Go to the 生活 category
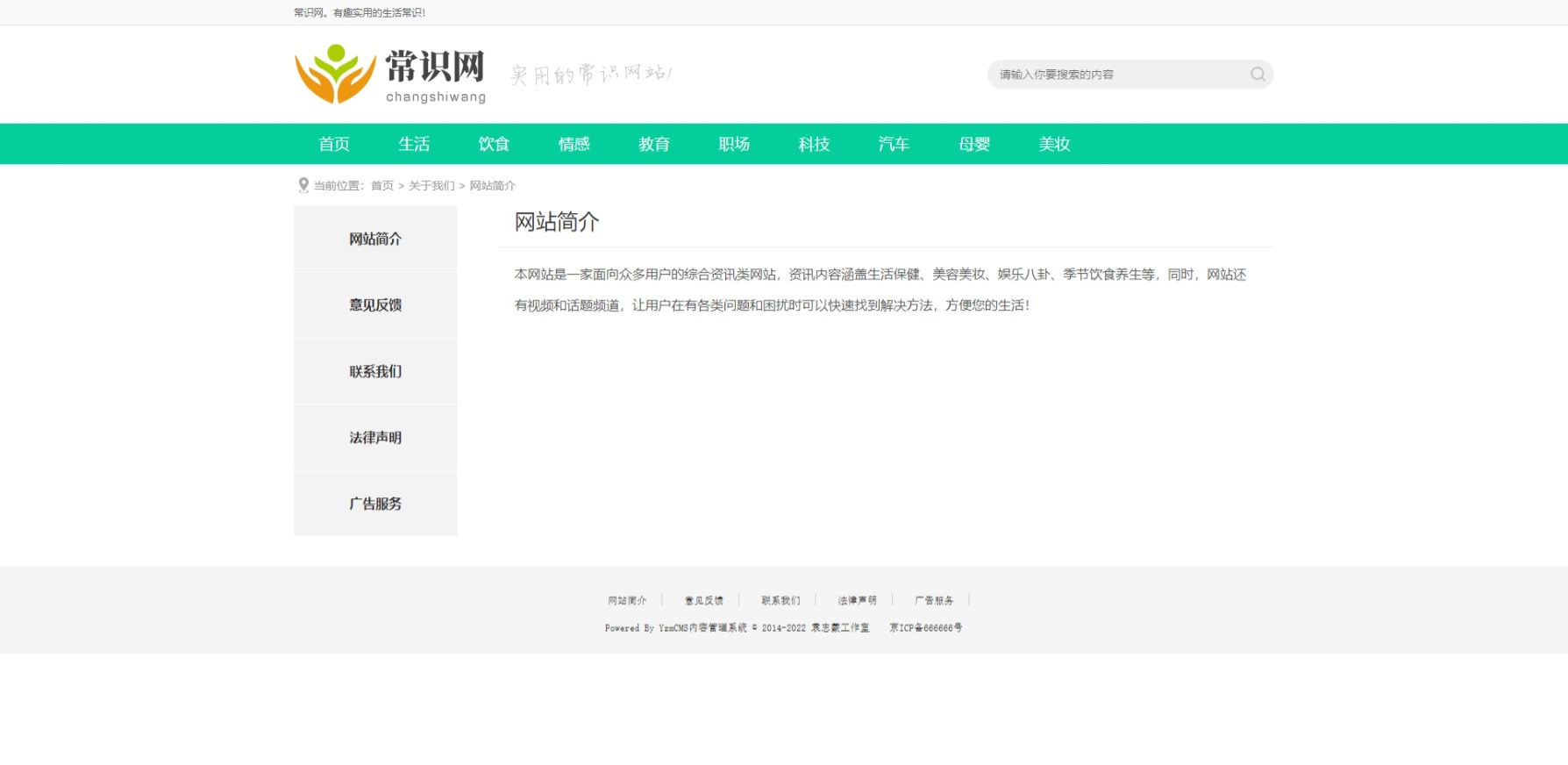Screen dimensions: 1568x765 pyautogui.click(x=414, y=144)
